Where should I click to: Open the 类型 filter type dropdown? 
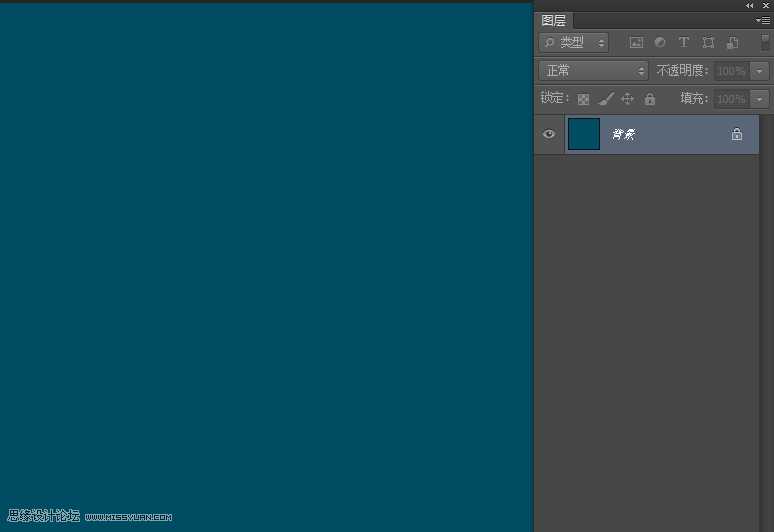[x=574, y=43]
